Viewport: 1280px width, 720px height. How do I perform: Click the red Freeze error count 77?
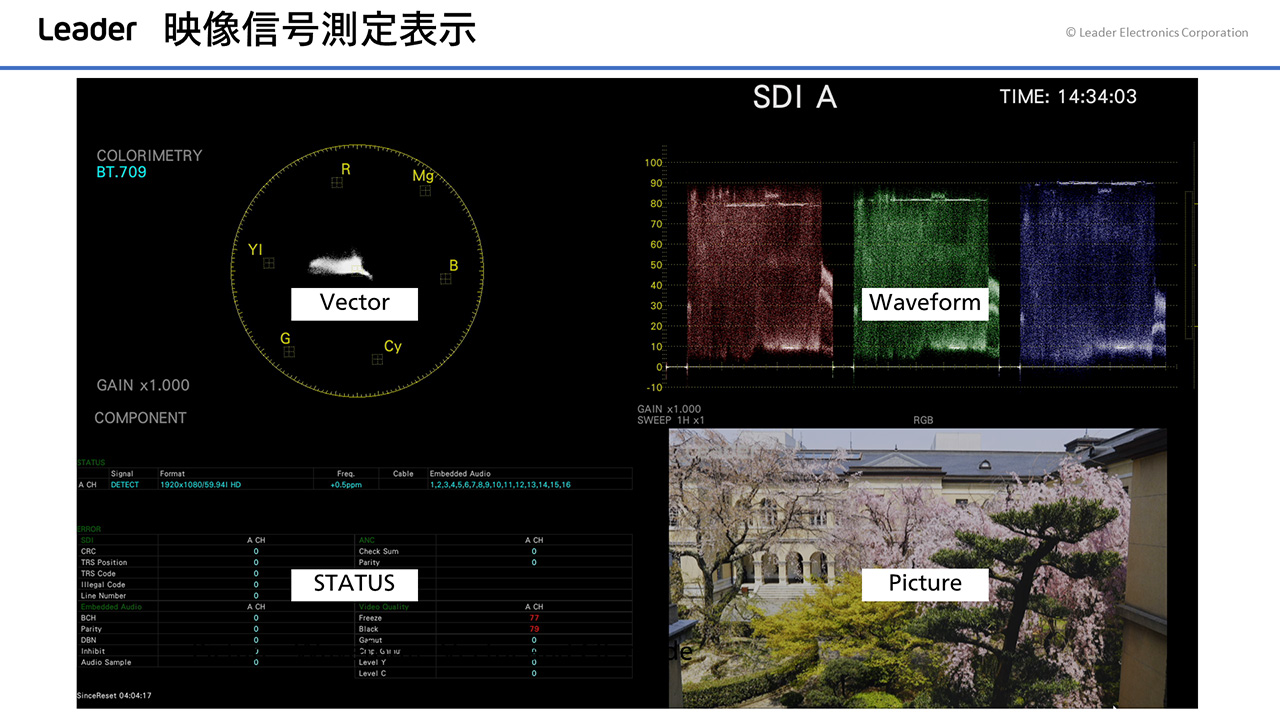534,618
